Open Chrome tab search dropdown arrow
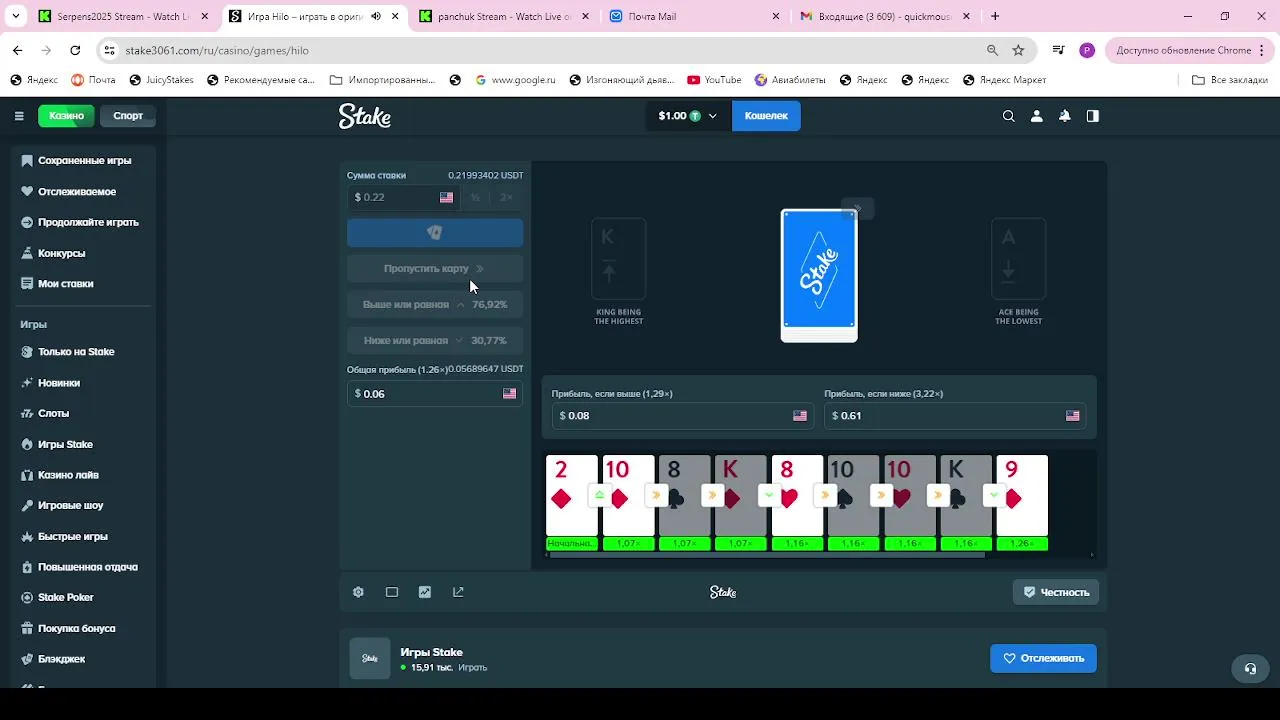The height and width of the screenshot is (720, 1280). [15, 16]
